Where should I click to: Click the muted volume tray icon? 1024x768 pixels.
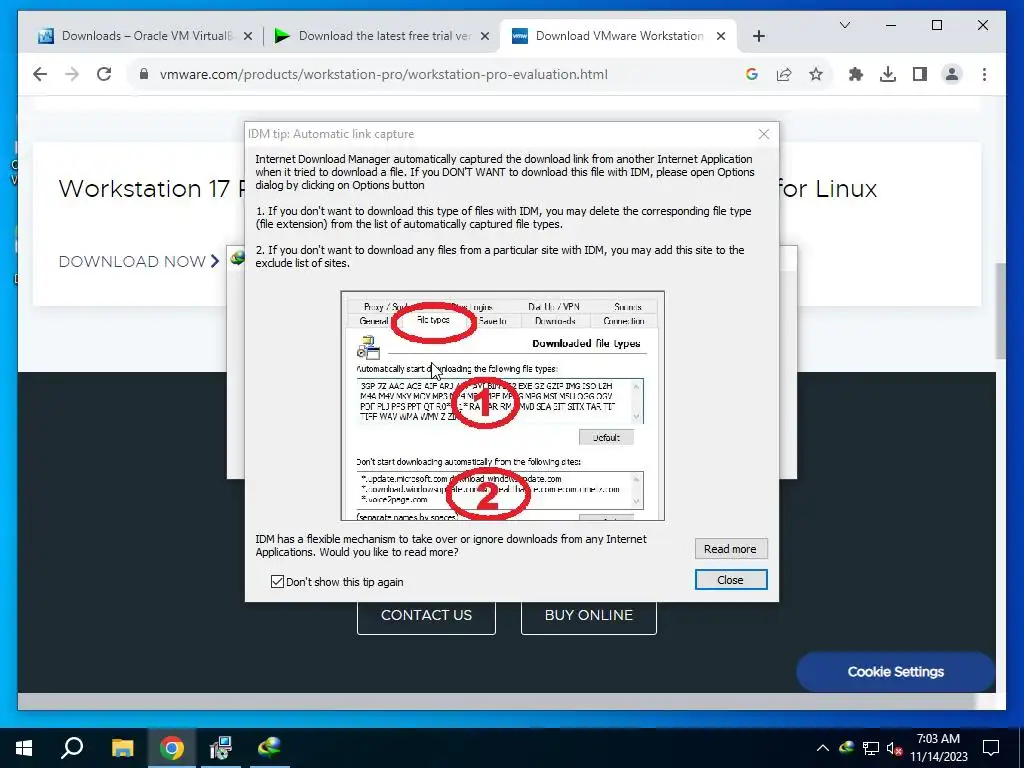coord(895,748)
